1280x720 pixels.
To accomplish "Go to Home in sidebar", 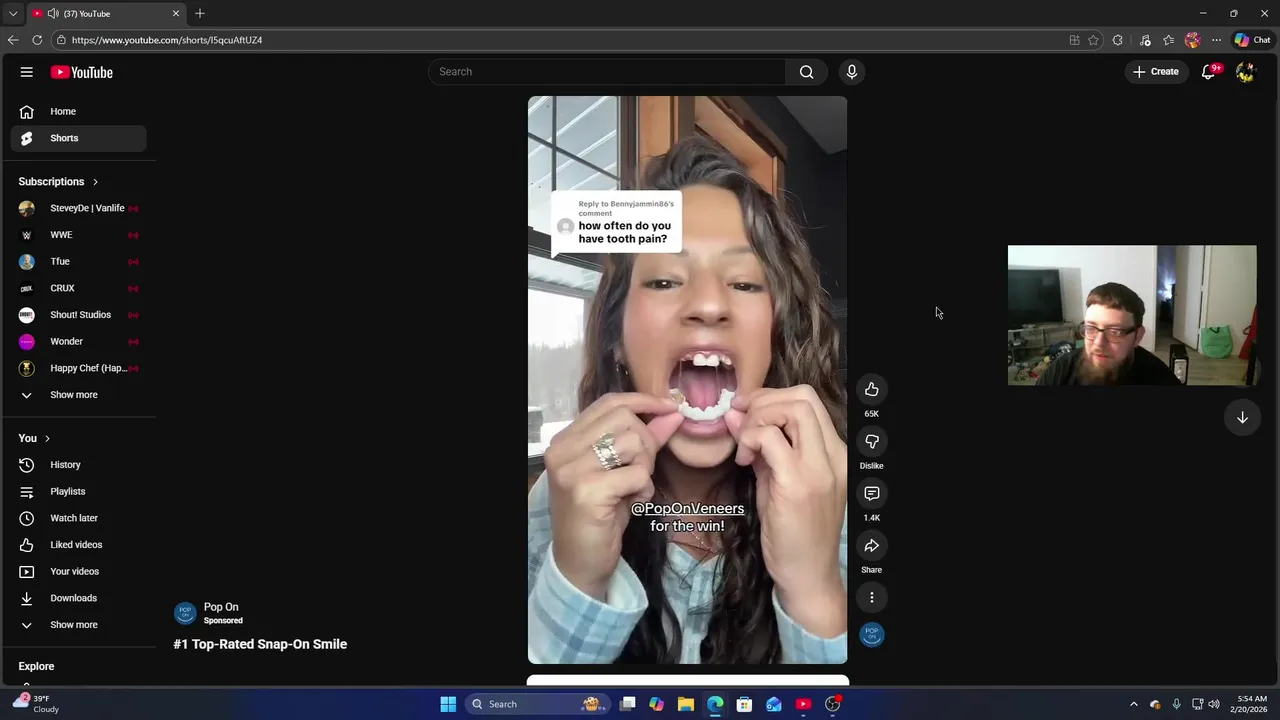I will click(79, 112).
